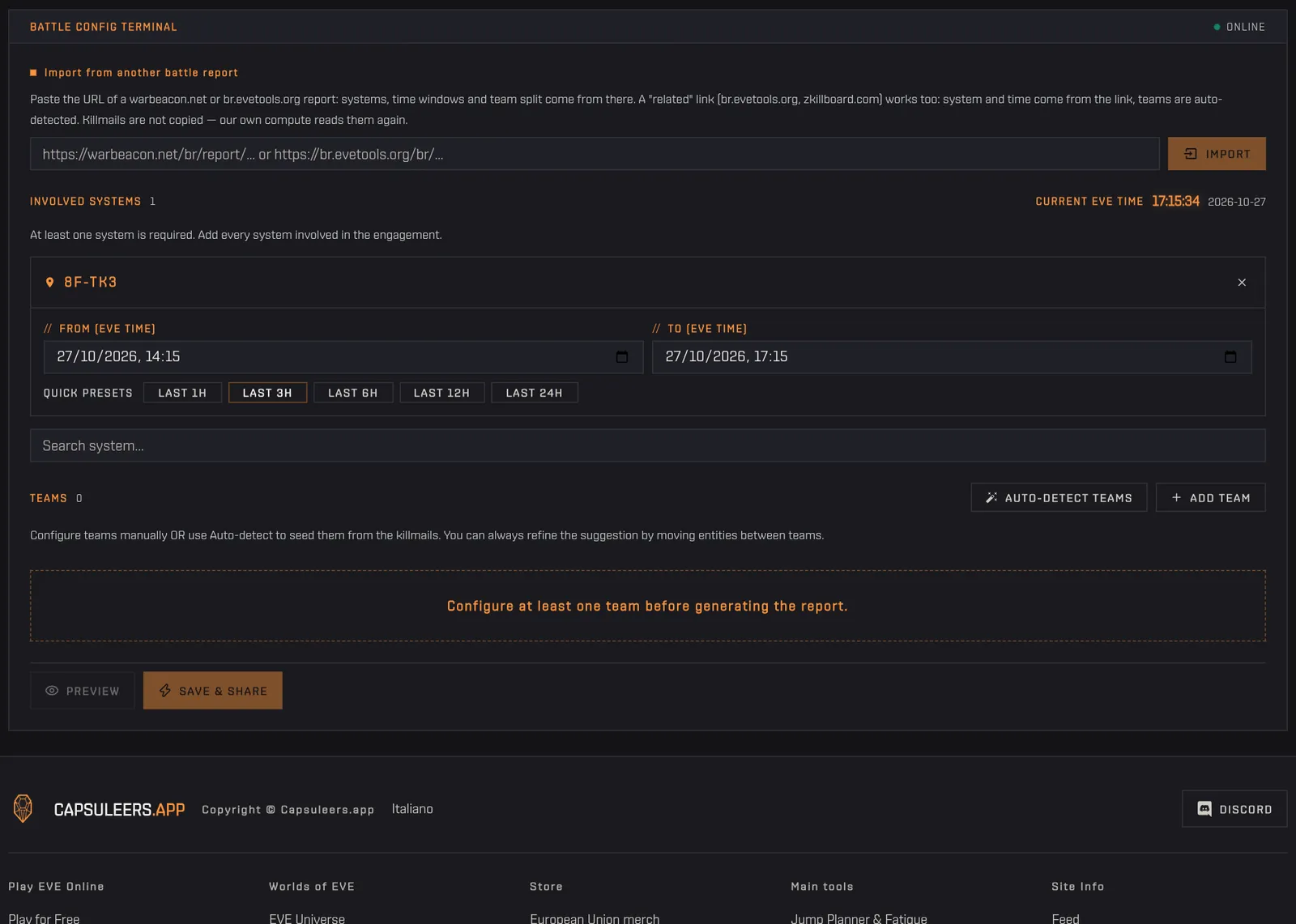Viewport: 1296px width, 924px height.
Task: Open the Discord link in the footer
Action: (1234, 809)
